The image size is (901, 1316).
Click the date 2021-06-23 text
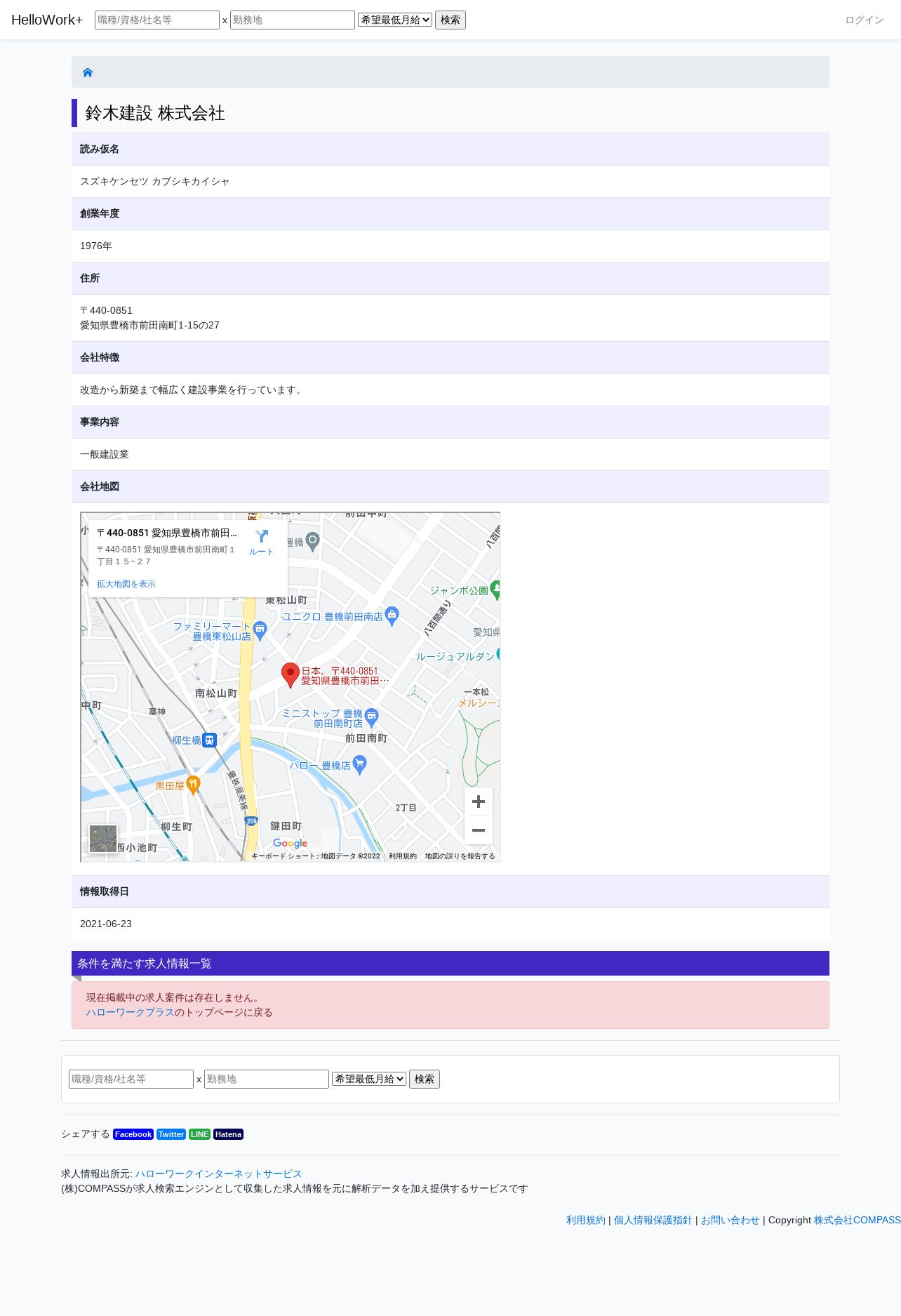pos(106,924)
